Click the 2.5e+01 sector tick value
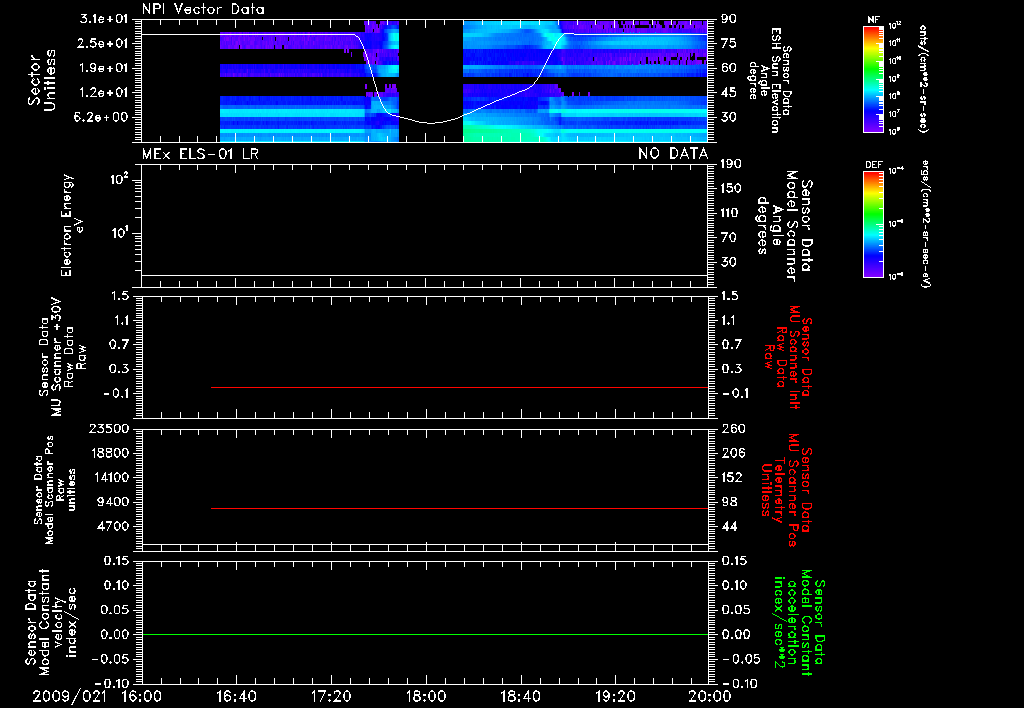Screen dimensions: 1024x708 point(104,43)
